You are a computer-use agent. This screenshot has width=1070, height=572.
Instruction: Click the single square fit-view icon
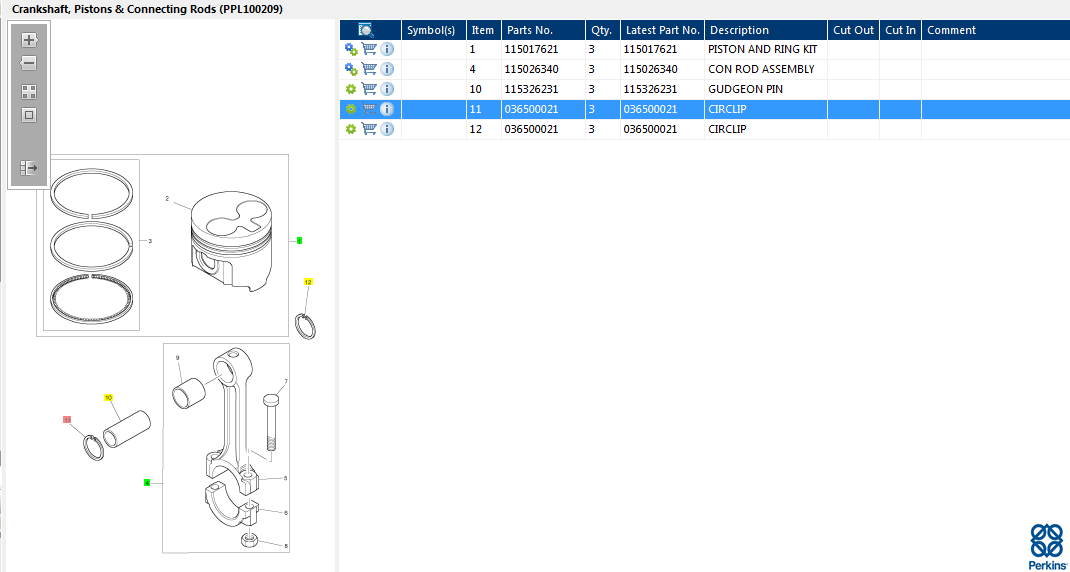[29, 115]
